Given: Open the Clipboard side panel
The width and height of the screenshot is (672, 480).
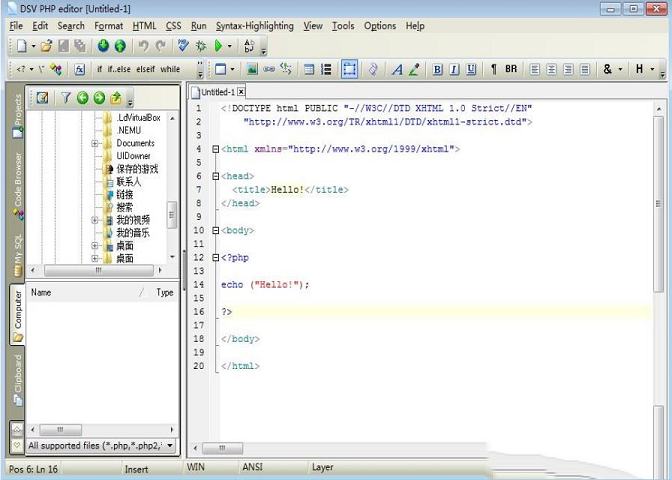Looking at the screenshot, I should click(18, 380).
